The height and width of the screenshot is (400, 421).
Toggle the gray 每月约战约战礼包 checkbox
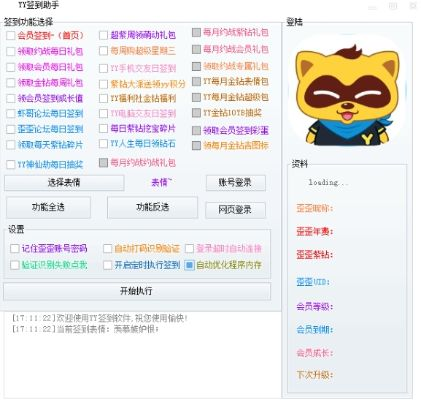[103, 163]
